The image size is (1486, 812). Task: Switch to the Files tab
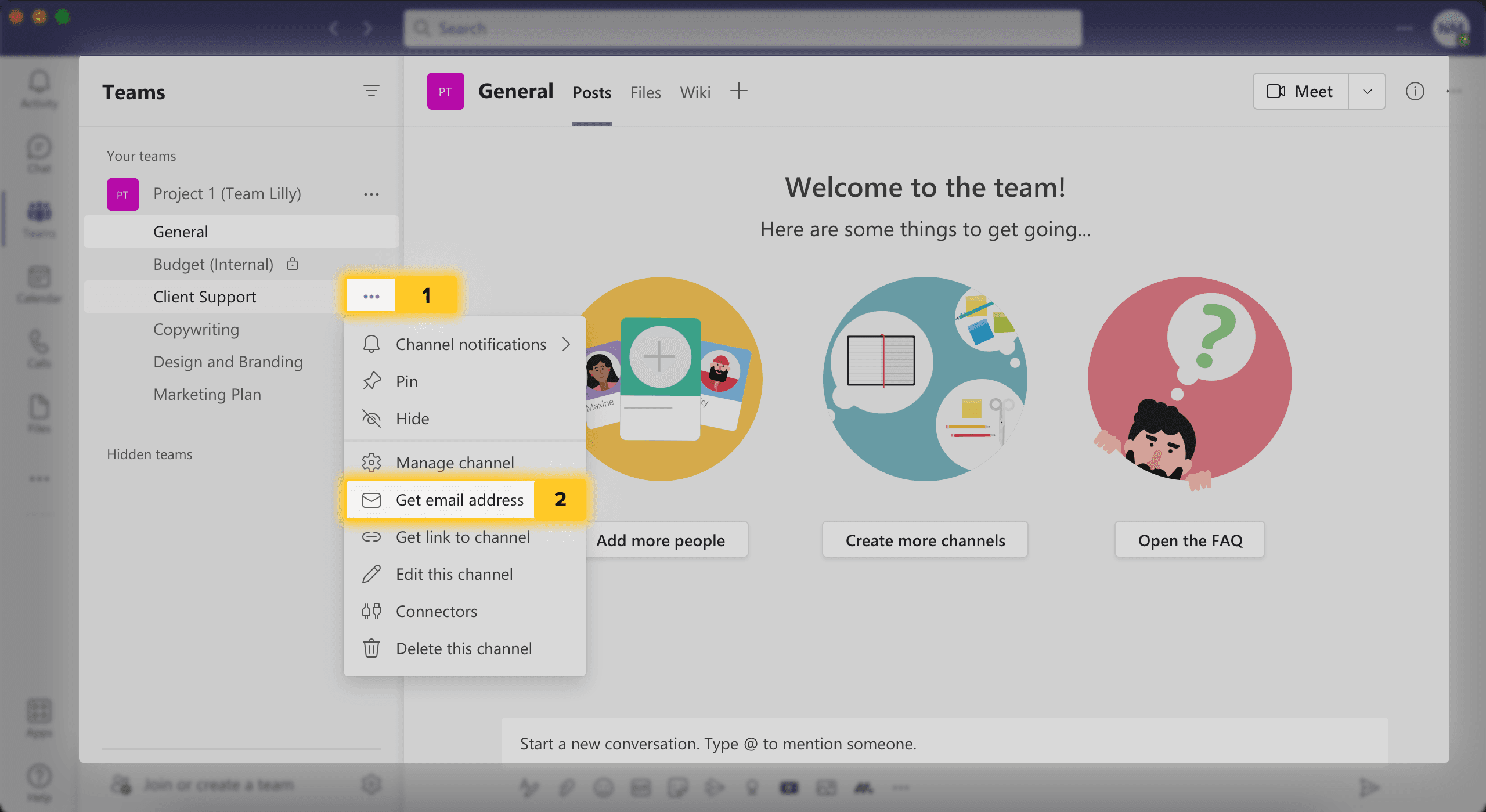click(645, 92)
